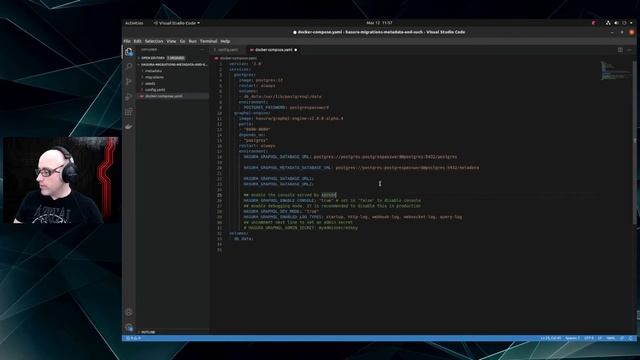
Task: Click the unsaved badge in Open Editors
Action: [x=176, y=58]
